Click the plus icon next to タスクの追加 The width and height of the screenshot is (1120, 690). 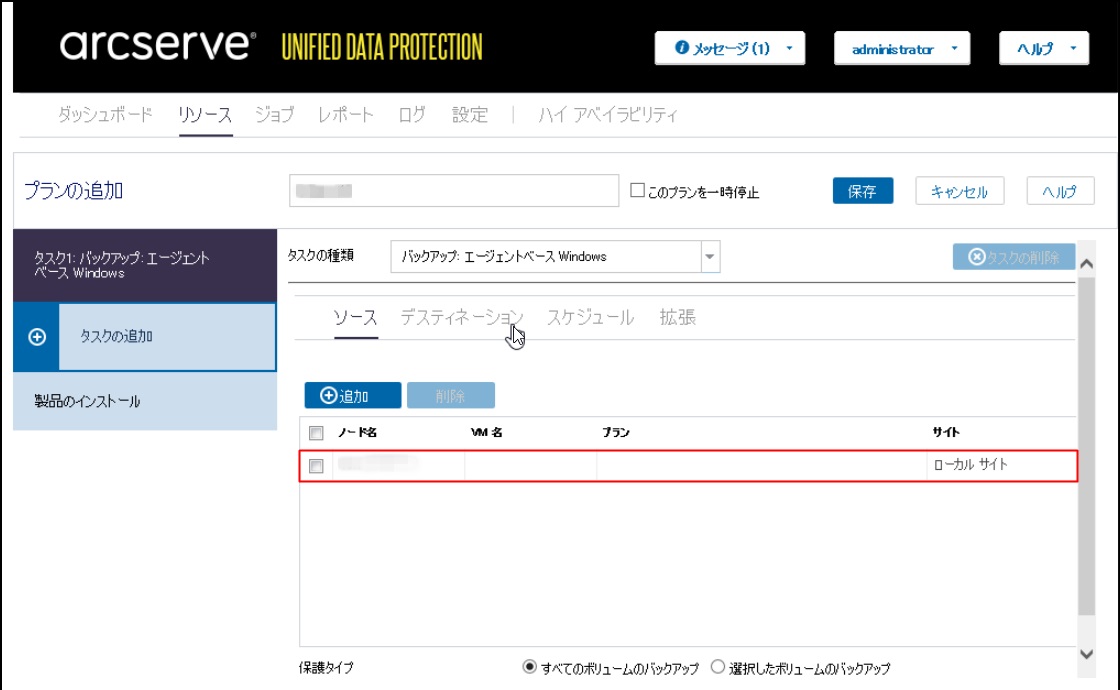[x=37, y=337]
